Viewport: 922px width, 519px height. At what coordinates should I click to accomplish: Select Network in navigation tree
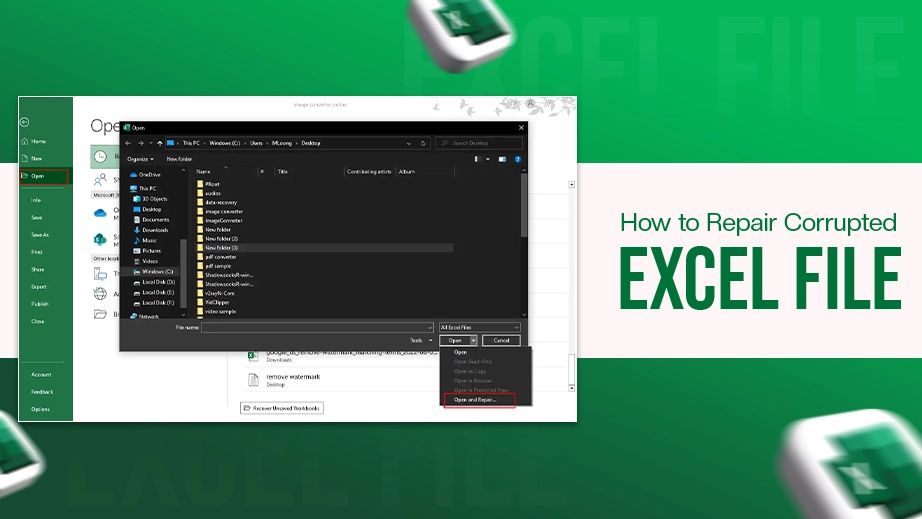145,317
